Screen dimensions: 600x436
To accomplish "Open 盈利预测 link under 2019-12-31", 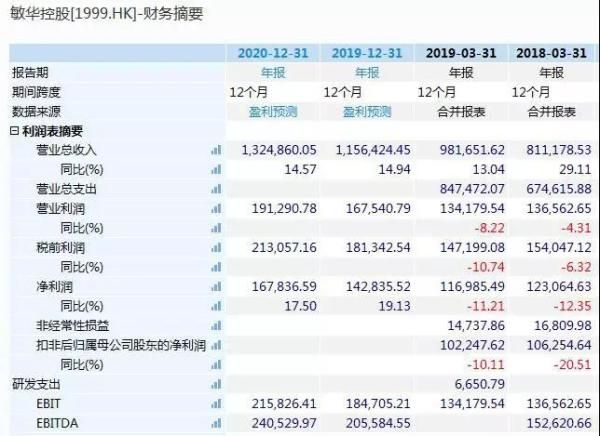I will point(367,112).
